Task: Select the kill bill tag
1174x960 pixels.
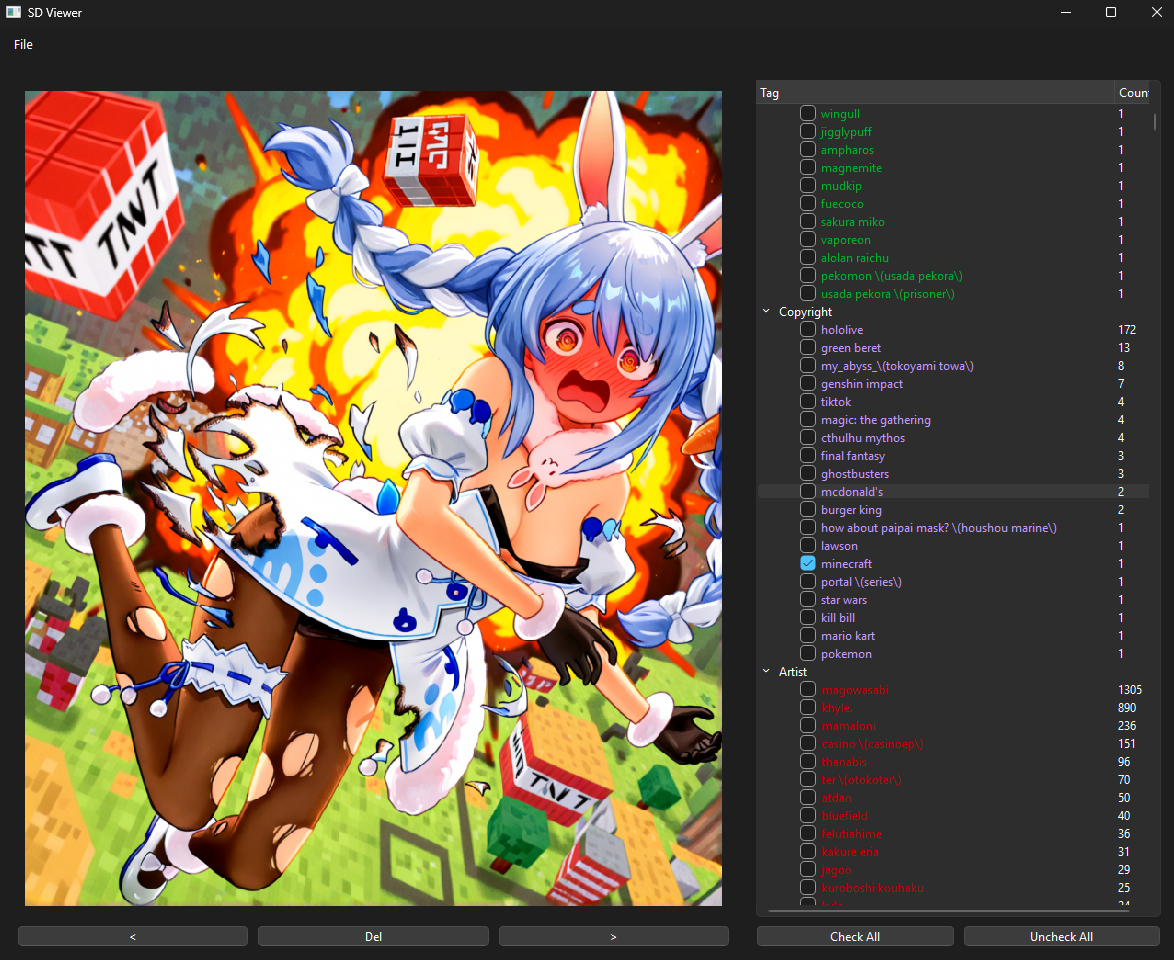Action: pyautogui.click(x=837, y=618)
